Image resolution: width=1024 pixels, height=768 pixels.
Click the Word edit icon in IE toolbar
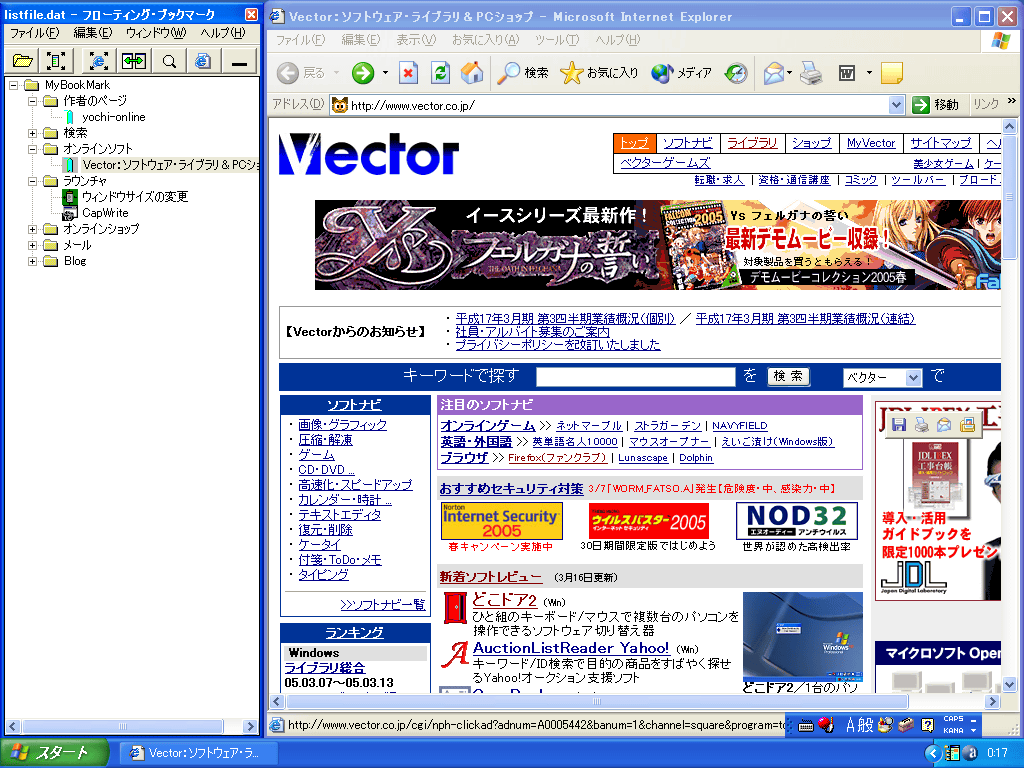847,72
